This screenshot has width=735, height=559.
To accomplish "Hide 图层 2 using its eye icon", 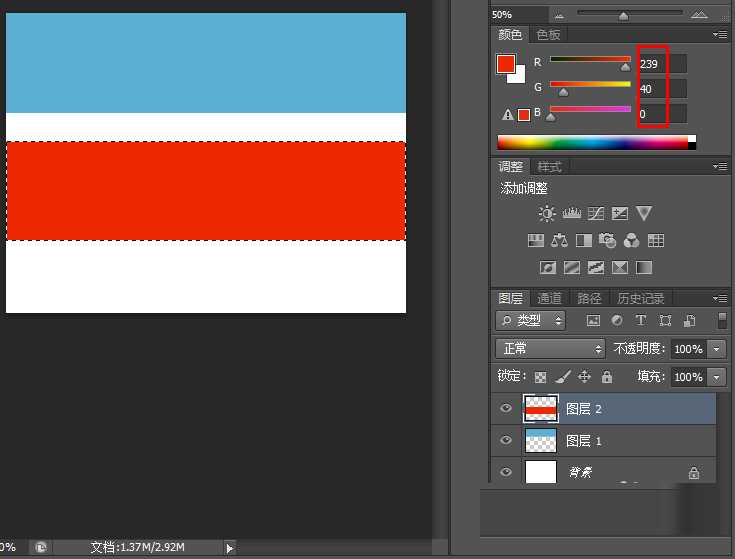I will (506, 409).
